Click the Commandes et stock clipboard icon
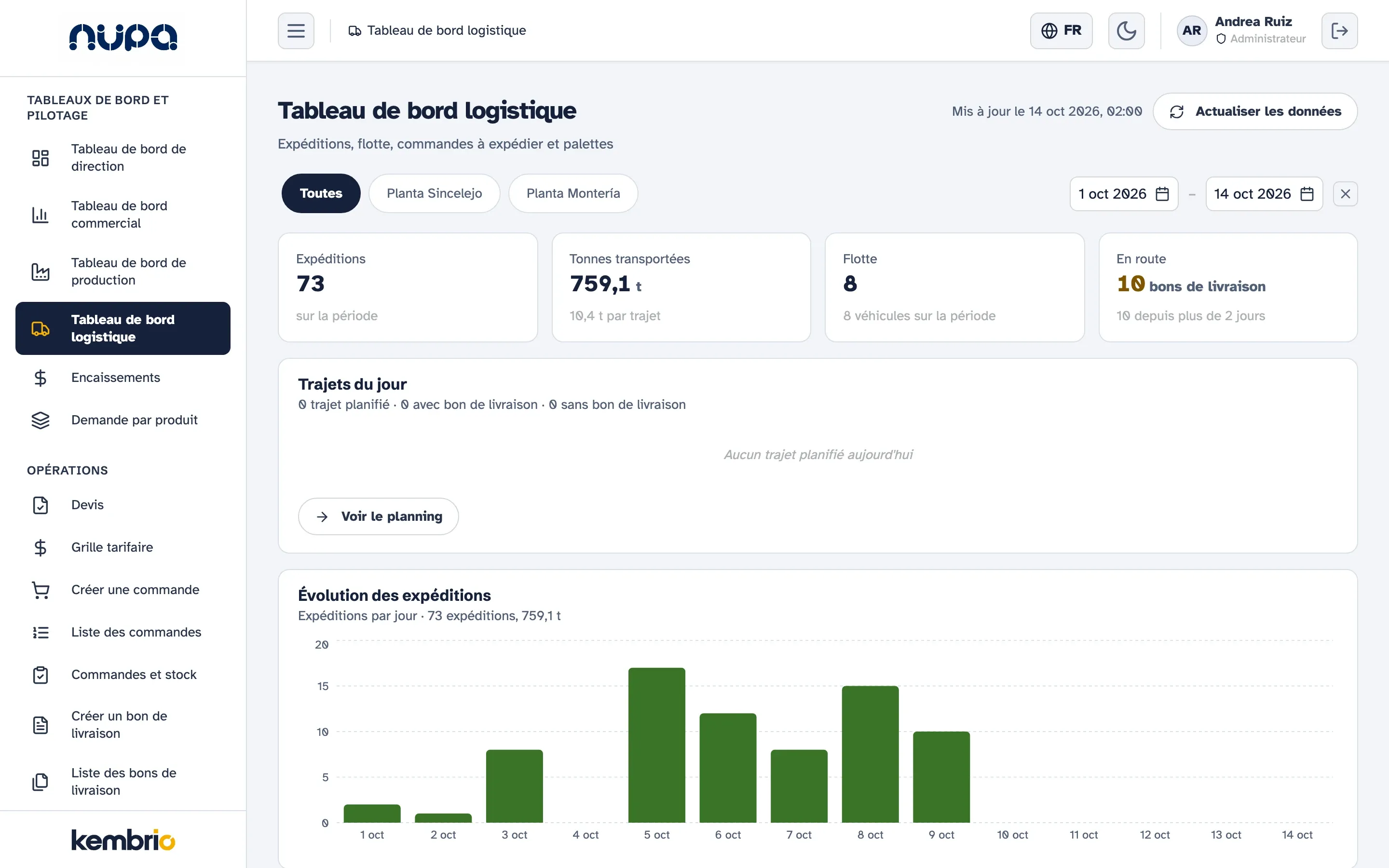Viewport: 1389px width, 868px height. click(x=40, y=675)
